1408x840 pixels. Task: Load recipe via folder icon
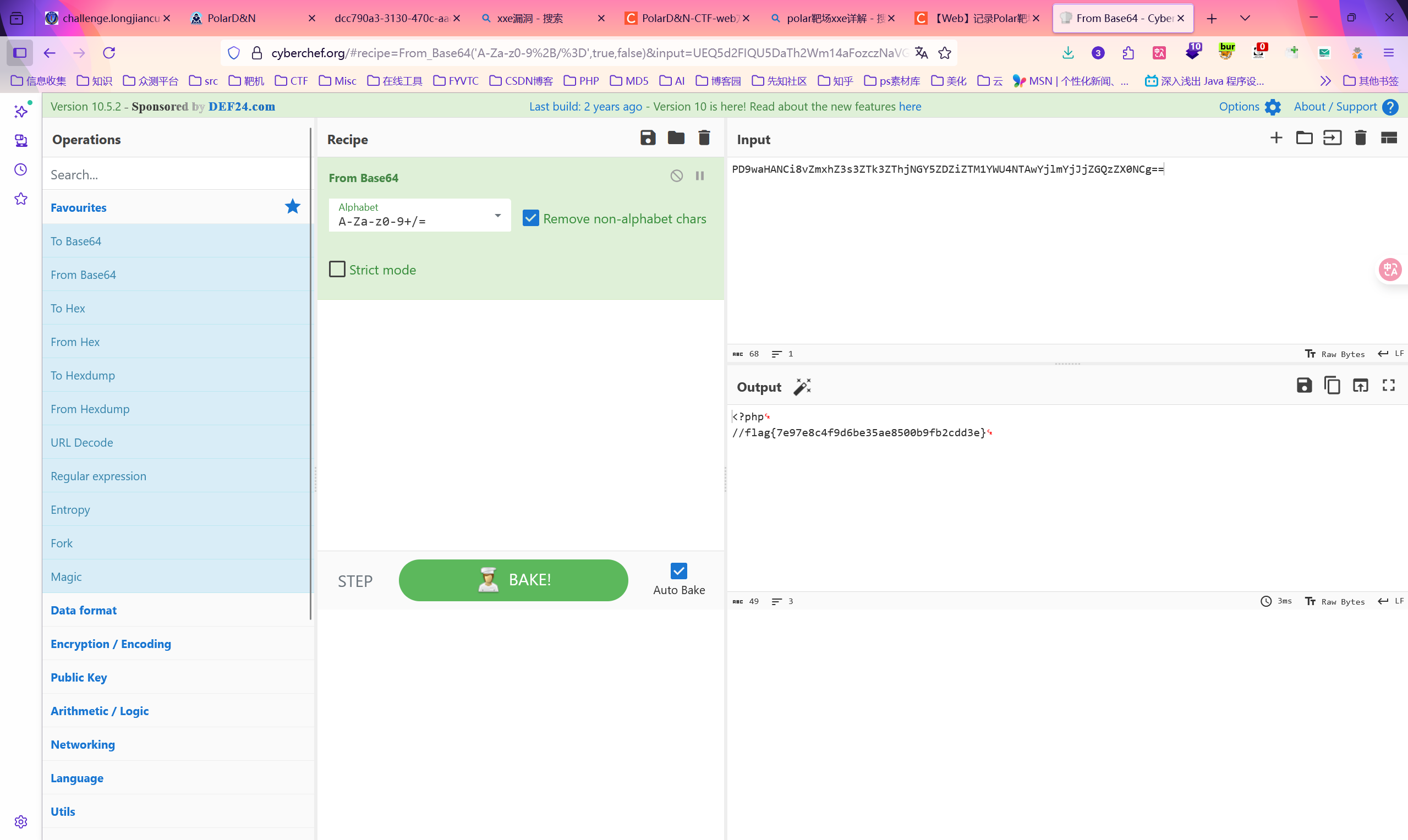click(676, 138)
